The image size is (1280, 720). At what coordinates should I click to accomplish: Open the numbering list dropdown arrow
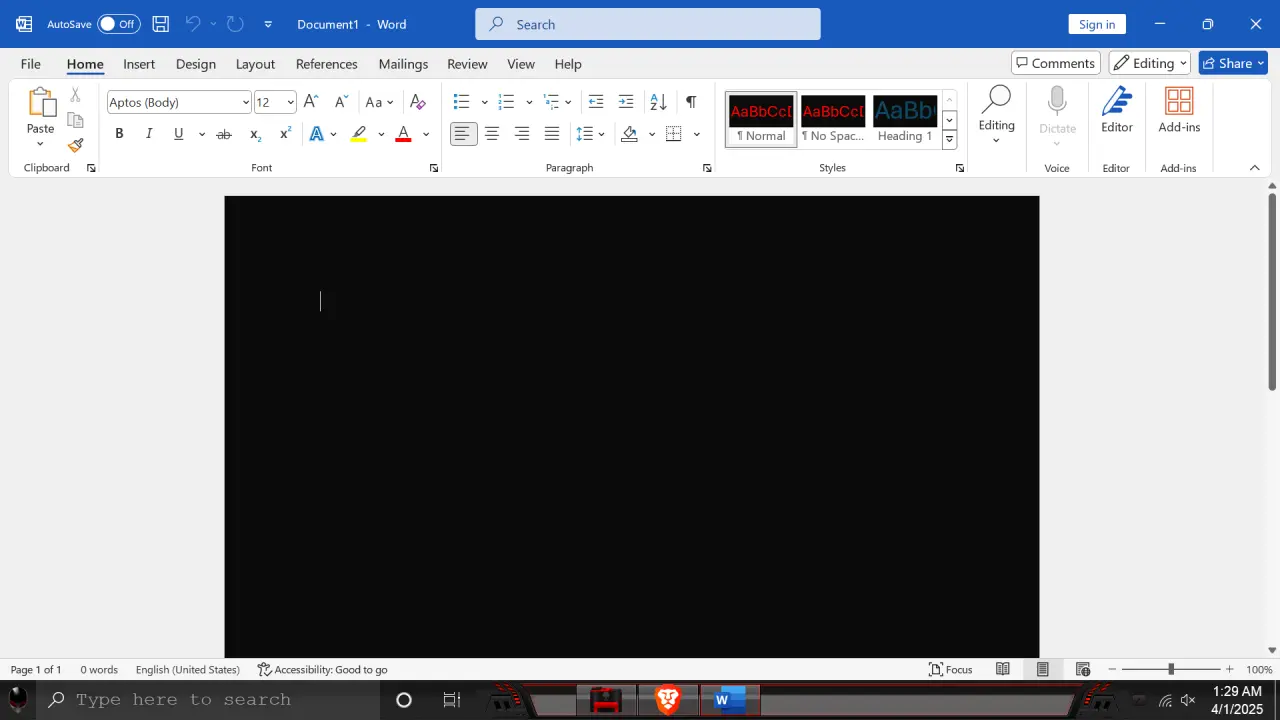coord(529,102)
